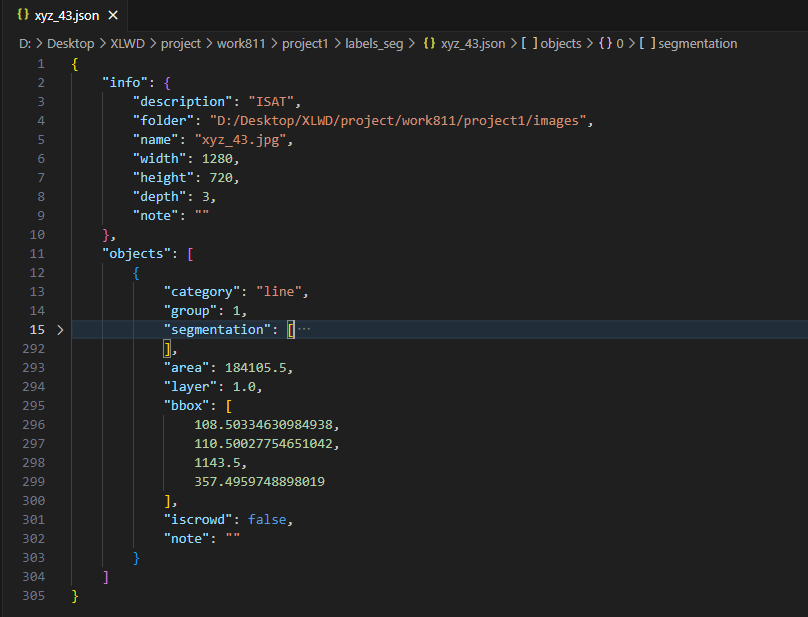808x617 pixels.
Task: Click the bbox value 108.50334630984938
Action: pyautogui.click(x=263, y=425)
